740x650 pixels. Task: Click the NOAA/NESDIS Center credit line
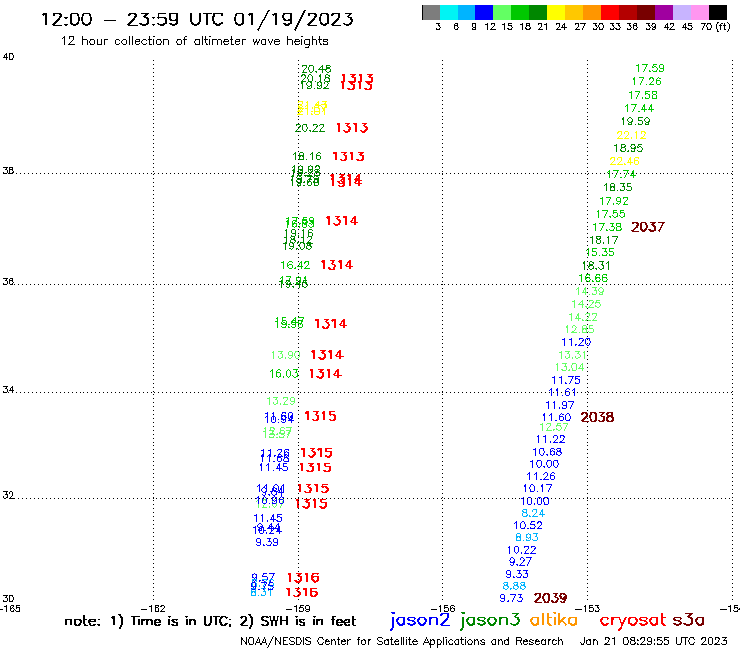click(402, 641)
